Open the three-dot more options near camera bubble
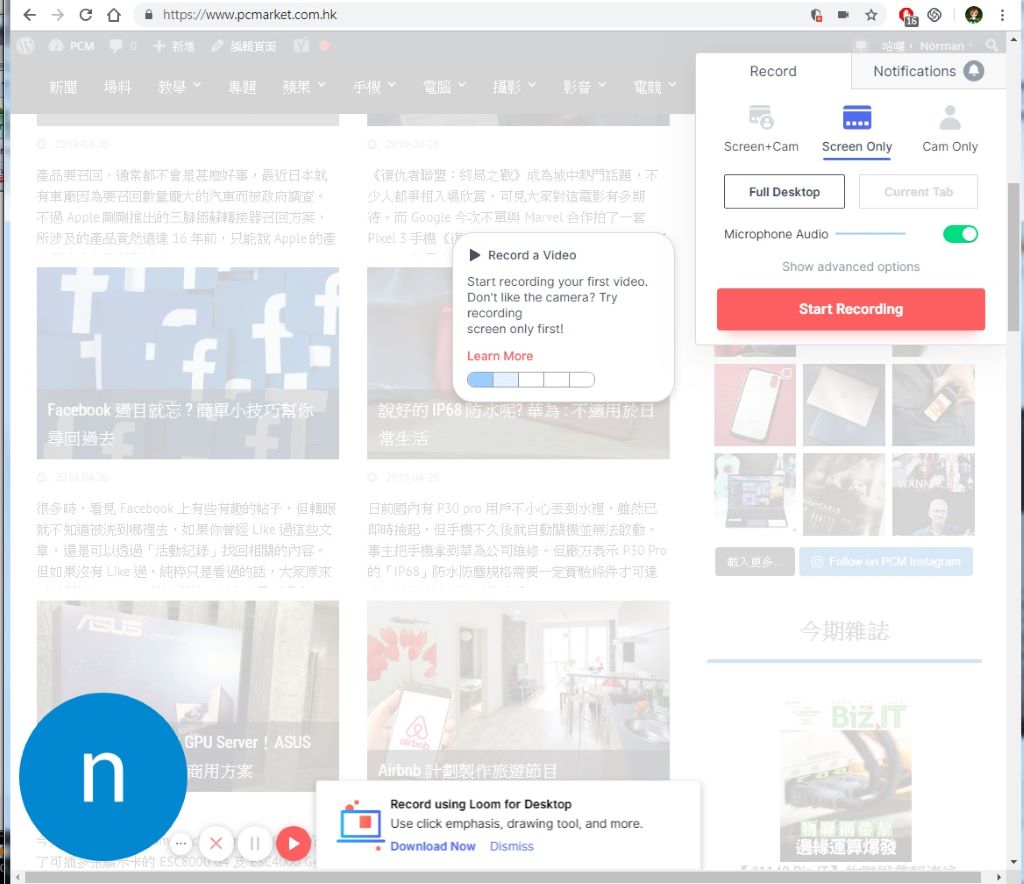1024x884 pixels. tap(181, 844)
